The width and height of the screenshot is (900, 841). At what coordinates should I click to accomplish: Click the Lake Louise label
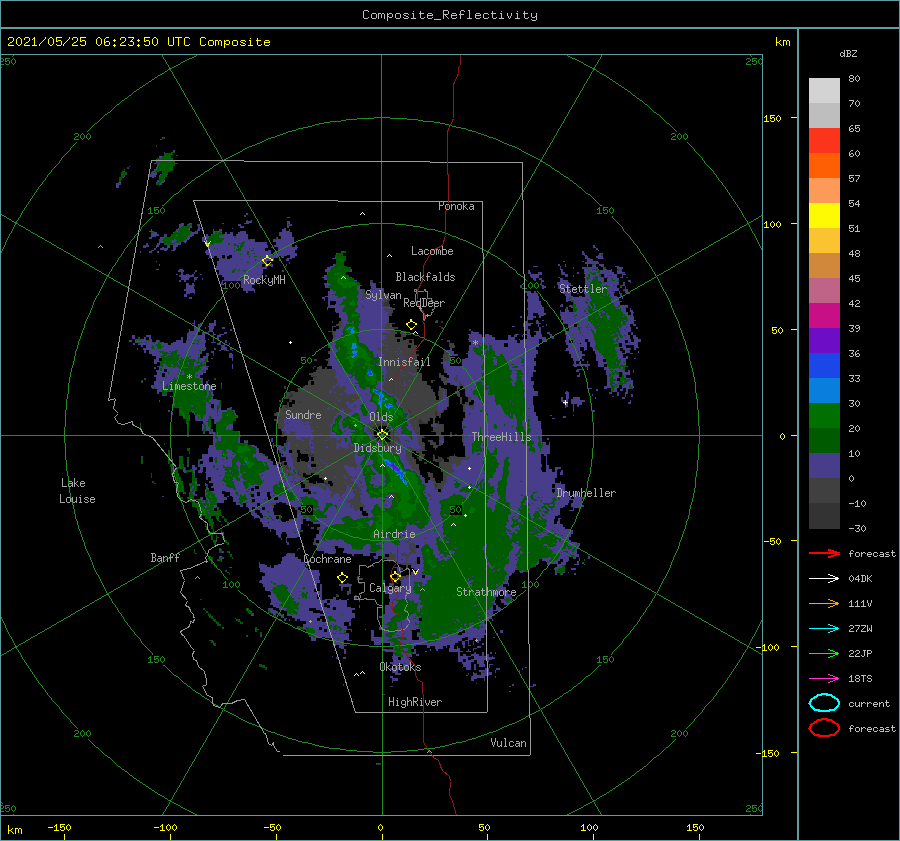pyautogui.click(x=77, y=491)
